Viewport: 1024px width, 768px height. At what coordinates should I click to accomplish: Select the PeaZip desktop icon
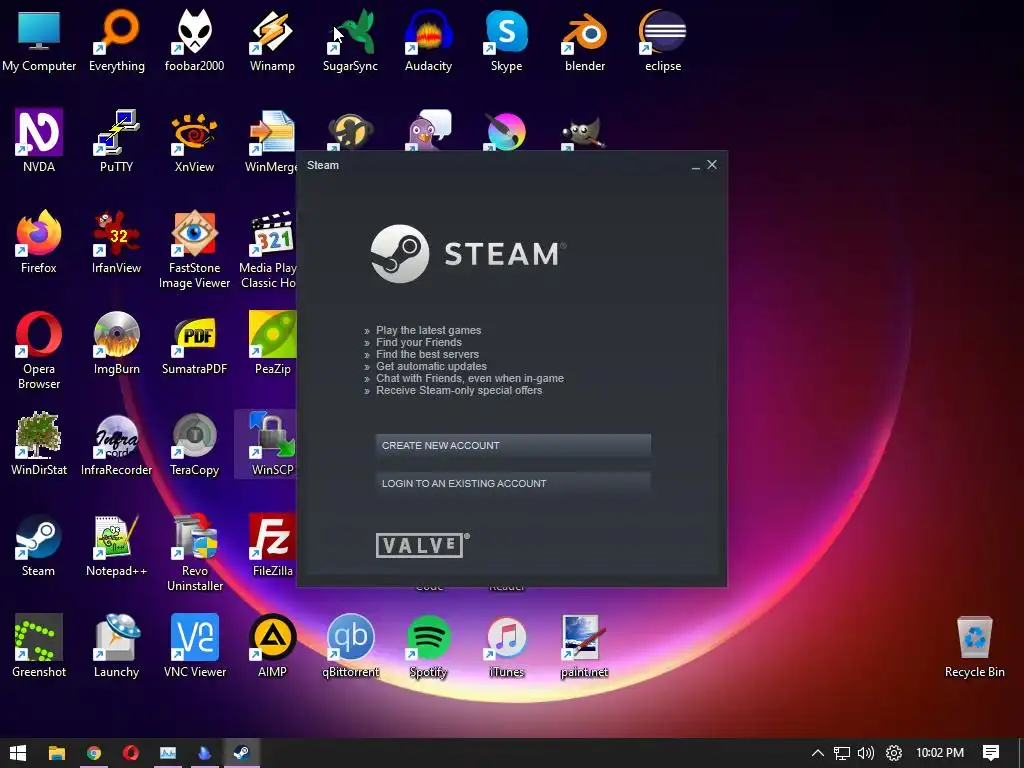point(272,344)
